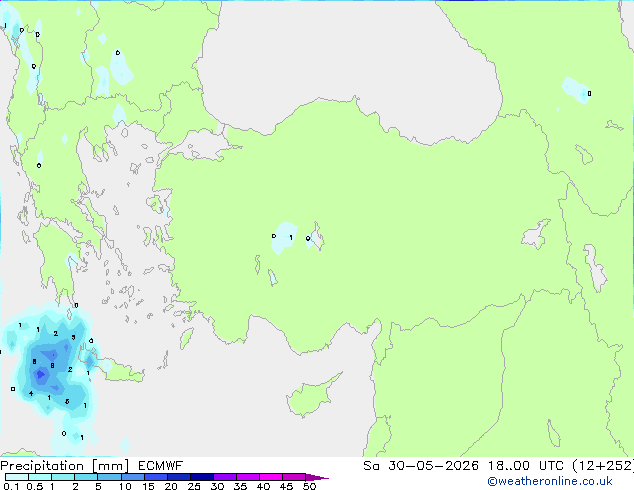Click the '50' legend value

pos(309,486)
